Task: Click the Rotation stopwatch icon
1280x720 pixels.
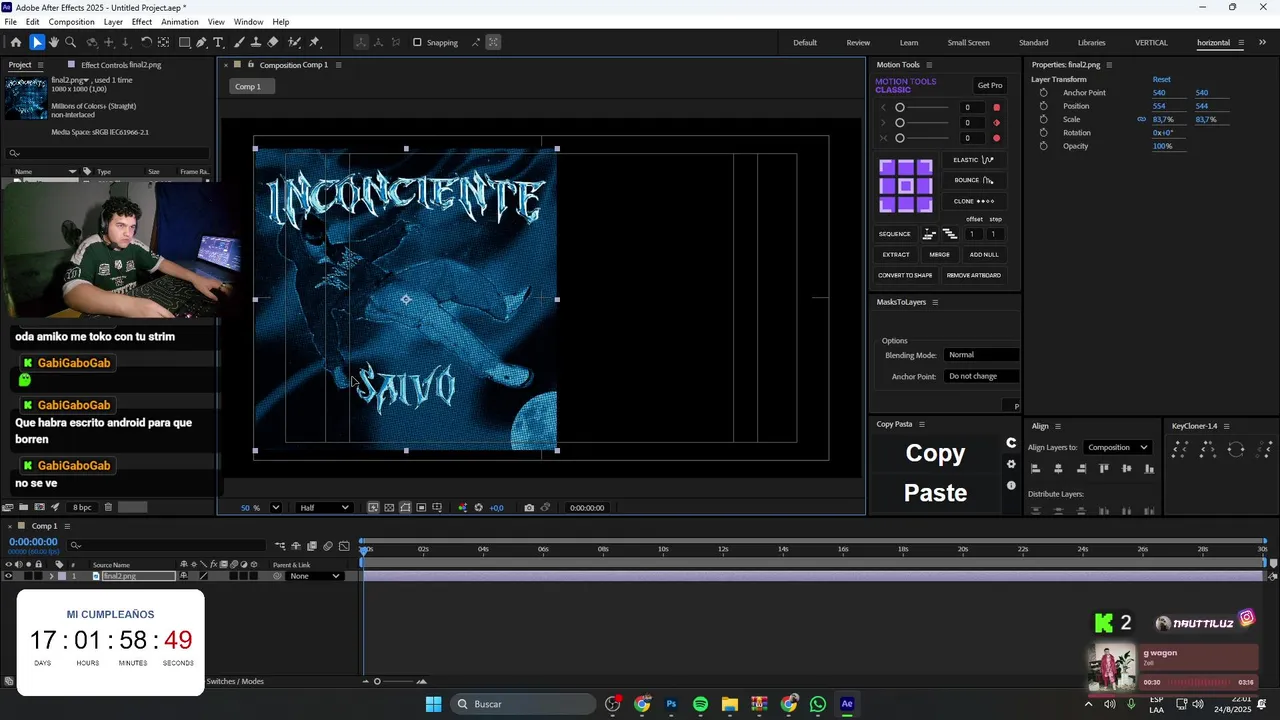Action: (x=1043, y=132)
